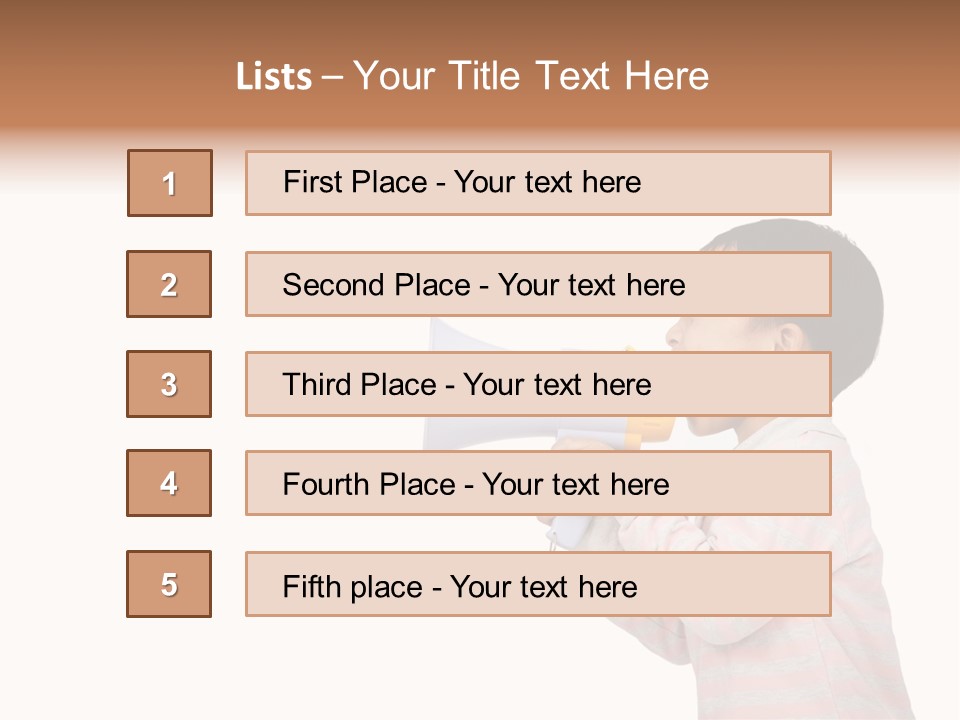Image resolution: width=960 pixels, height=720 pixels.
Task: Click the Second Place text bar
Action: pos(538,284)
